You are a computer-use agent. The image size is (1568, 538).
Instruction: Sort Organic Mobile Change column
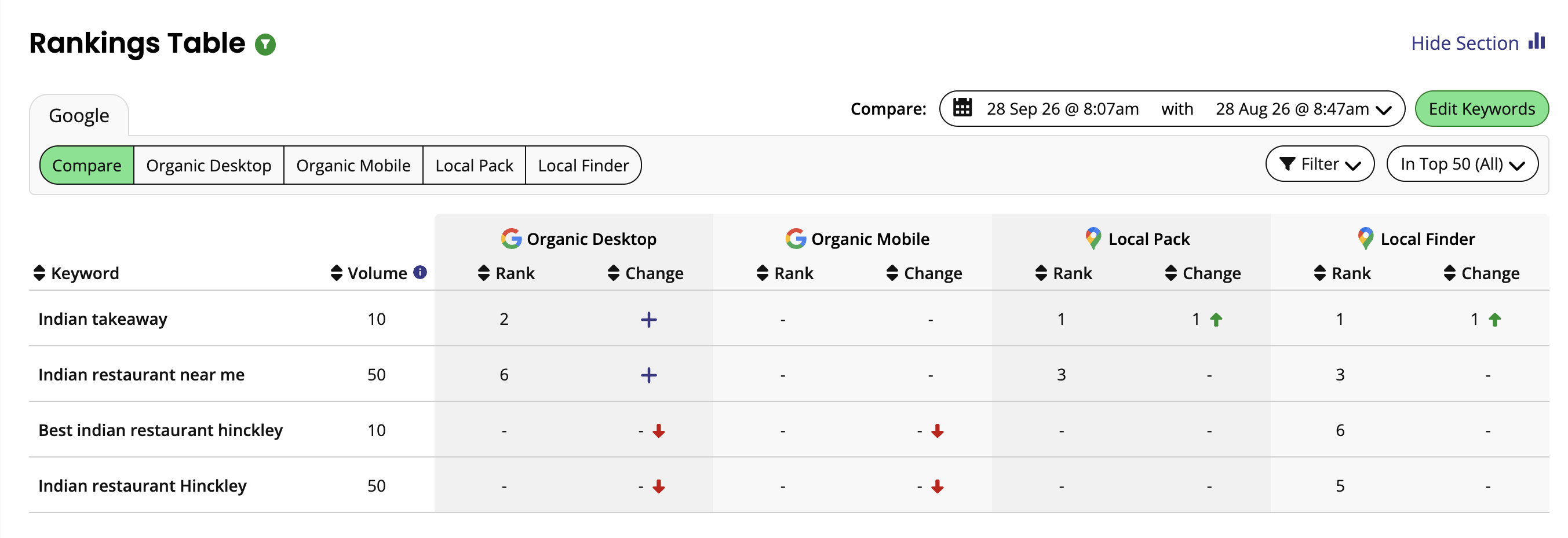pyautogui.click(x=892, y=273)
